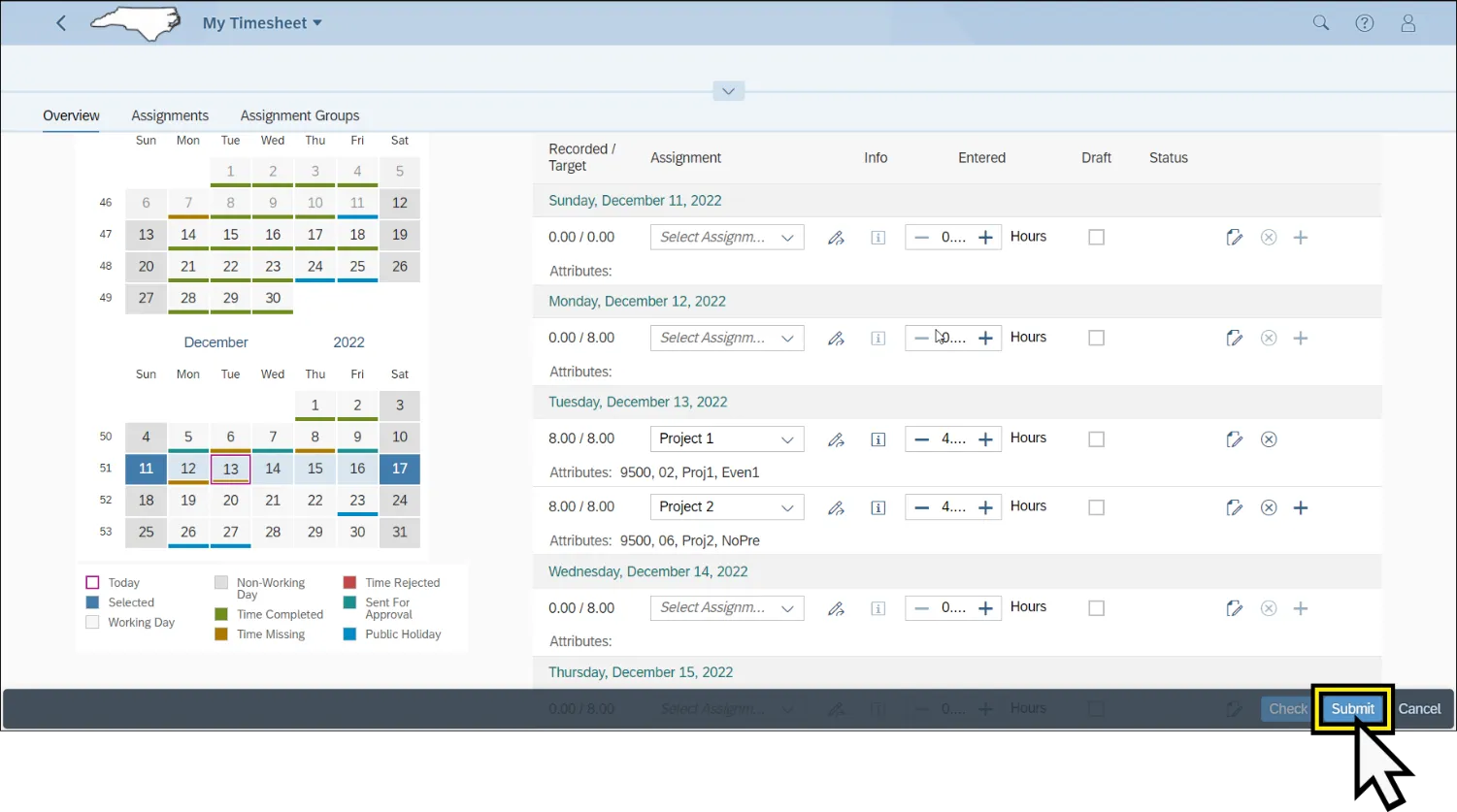Open the user profile icon
The image size is (1457, 812).
(x=1407, y=23)
